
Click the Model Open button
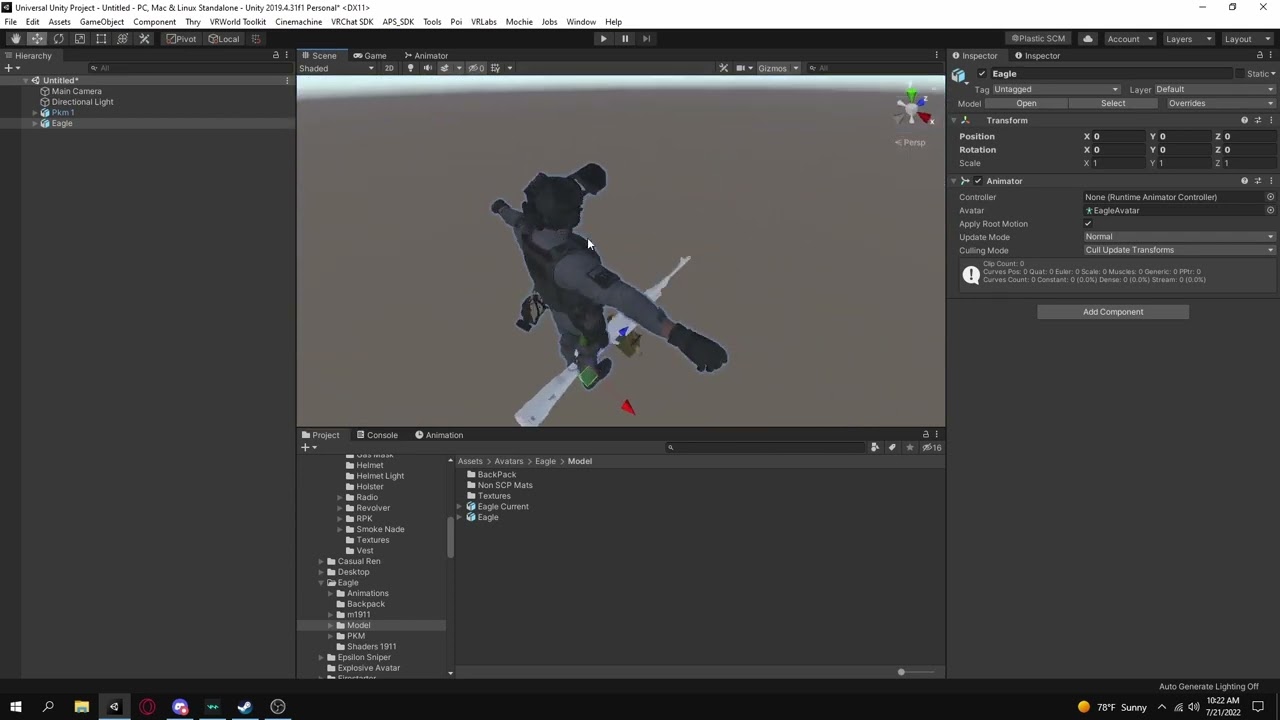pos(1026,103)
